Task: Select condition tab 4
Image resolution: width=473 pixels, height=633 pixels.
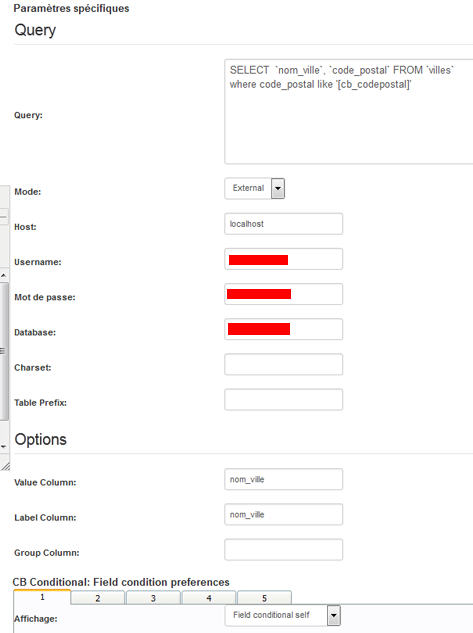Action: point(209,598)
